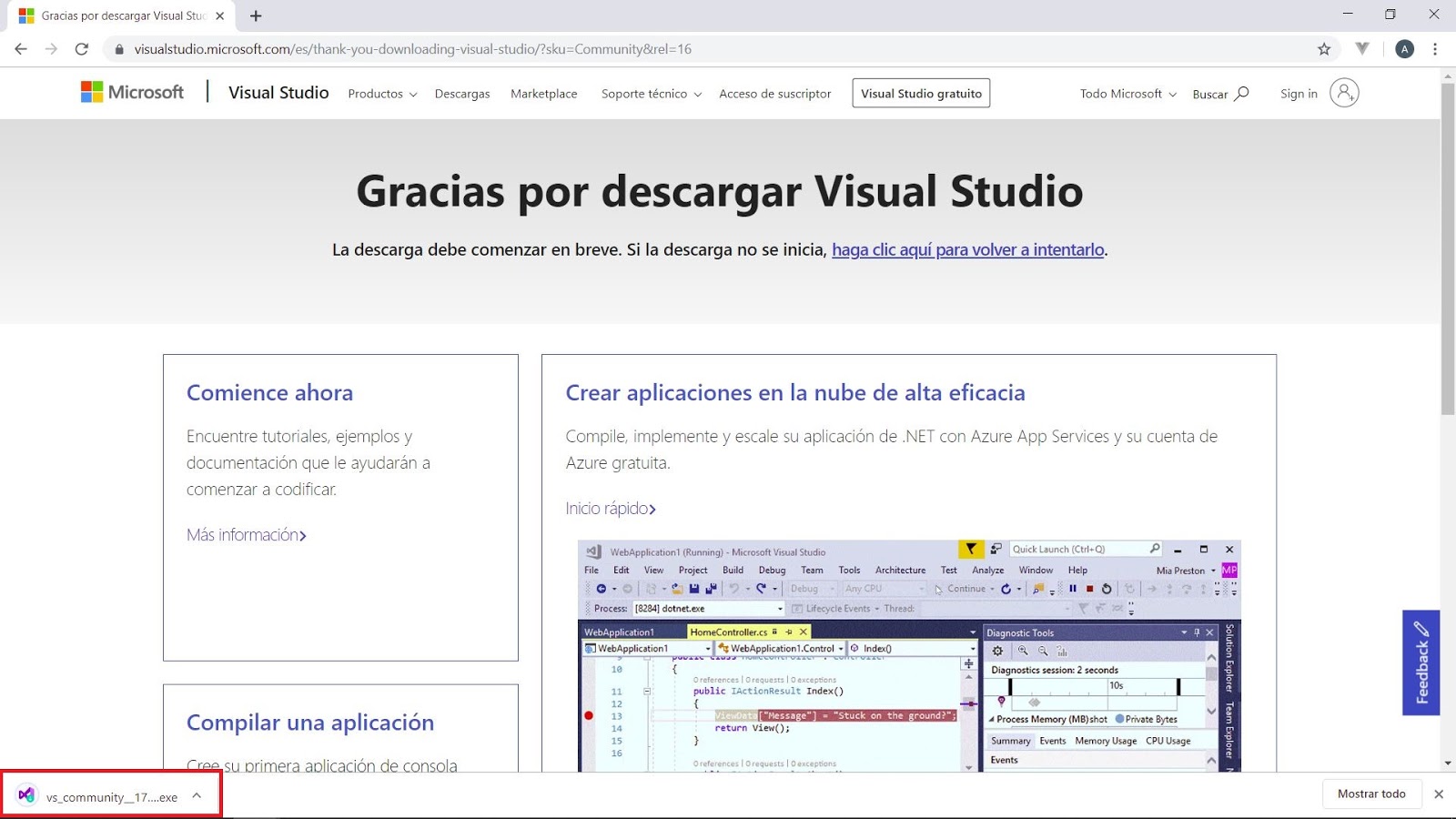Click the padlock site security icon
This screenshot has width=1456, height=819.
119,48
